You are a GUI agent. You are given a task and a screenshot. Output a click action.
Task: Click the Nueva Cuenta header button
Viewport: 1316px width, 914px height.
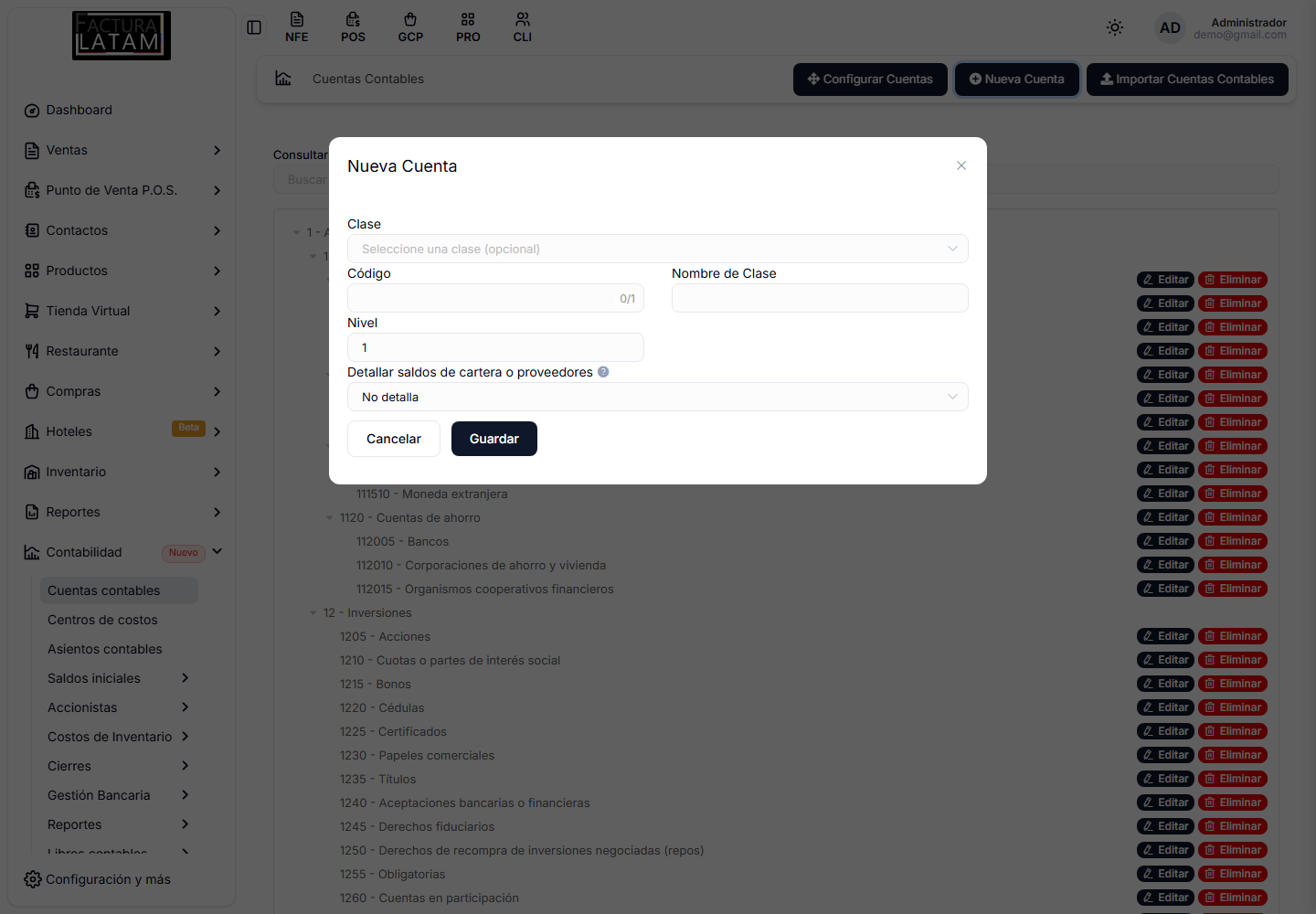pos(1017,80)
